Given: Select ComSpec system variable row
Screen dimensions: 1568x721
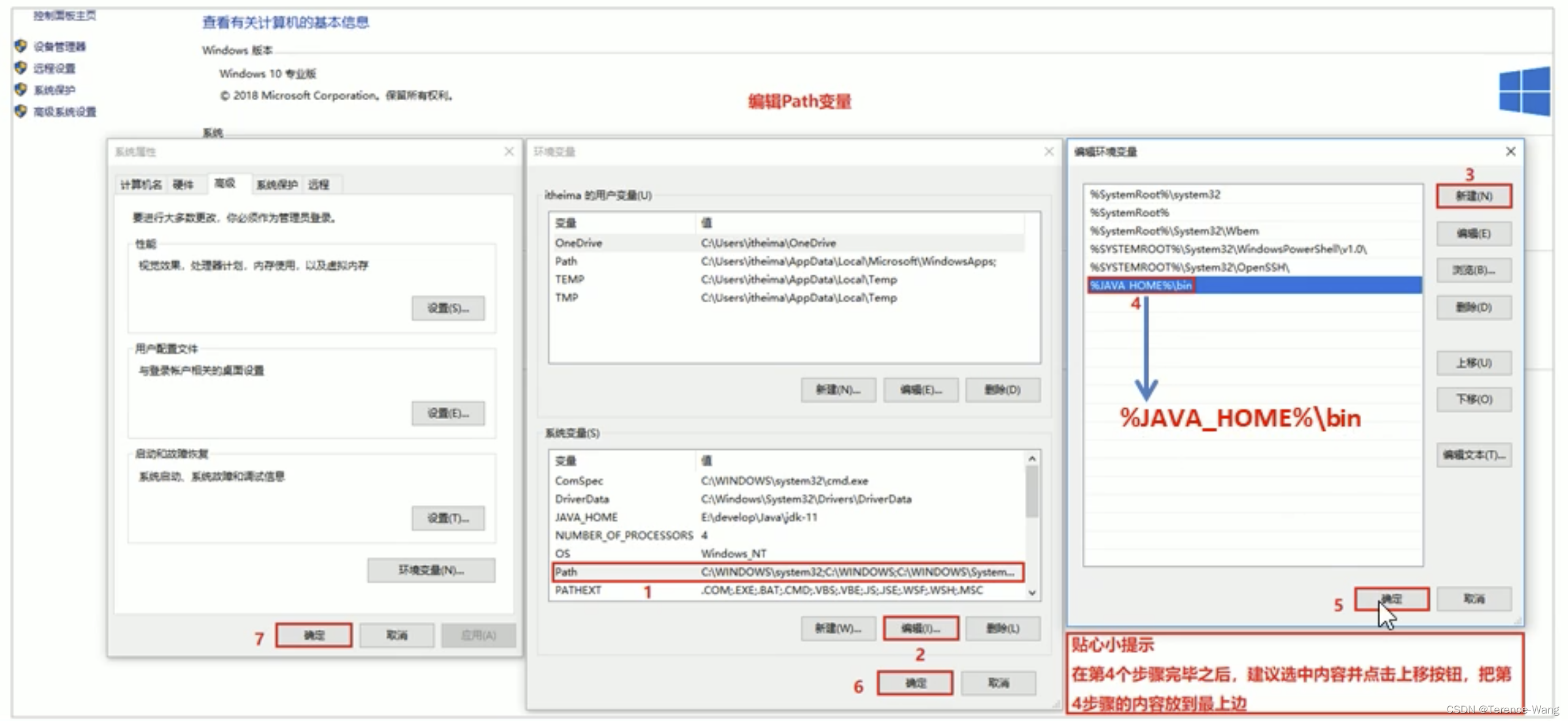Looking at the screenshot, I should (x=787, y=481).
